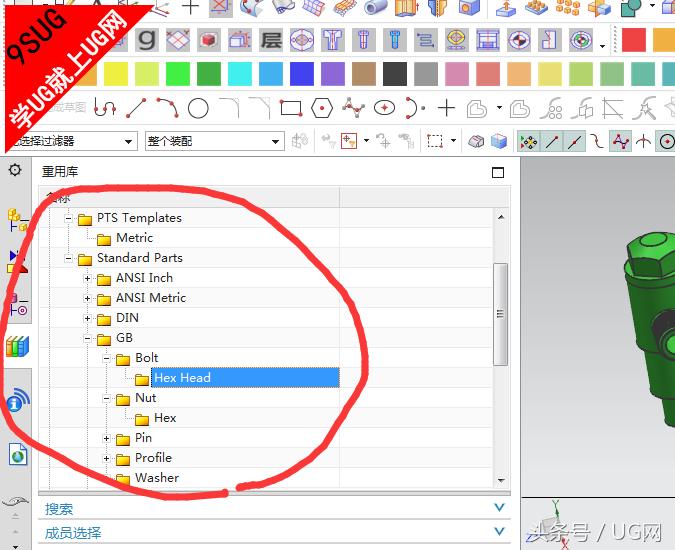Select the Washer folder
Viewport: 675px width, 550px height.
click(x=157, y=478)
